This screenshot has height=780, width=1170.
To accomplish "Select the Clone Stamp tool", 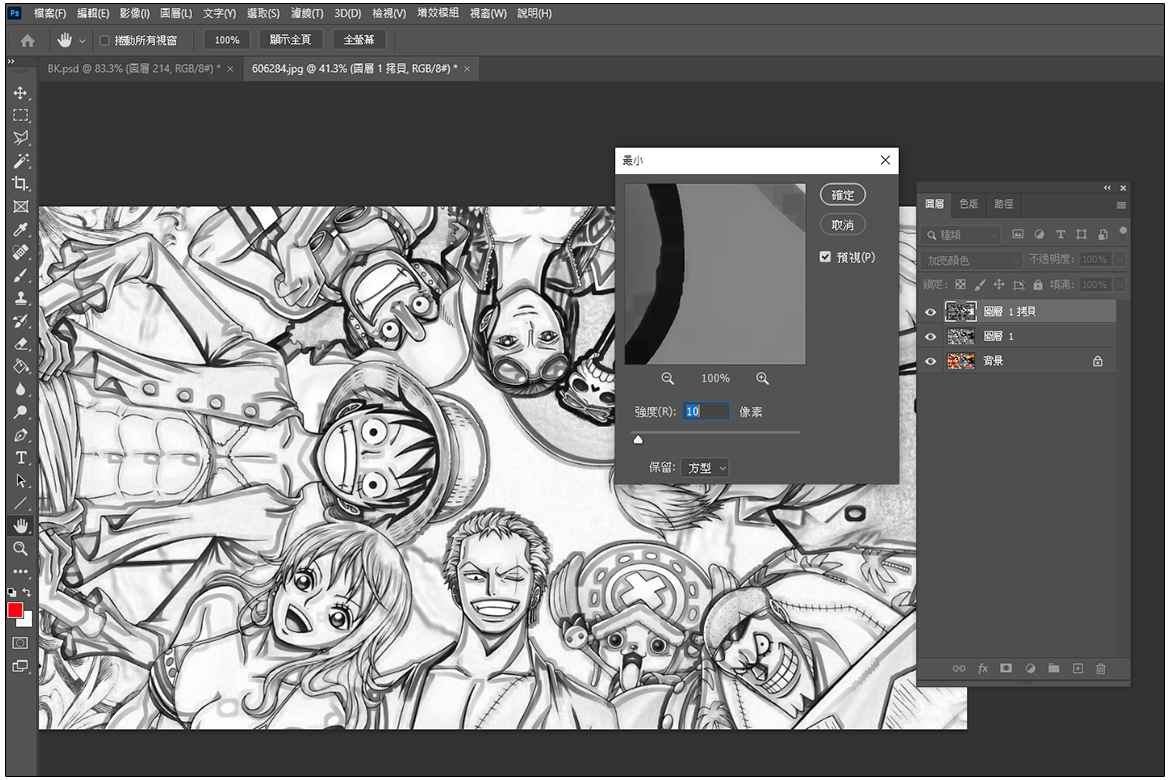I will coord(20,298).
